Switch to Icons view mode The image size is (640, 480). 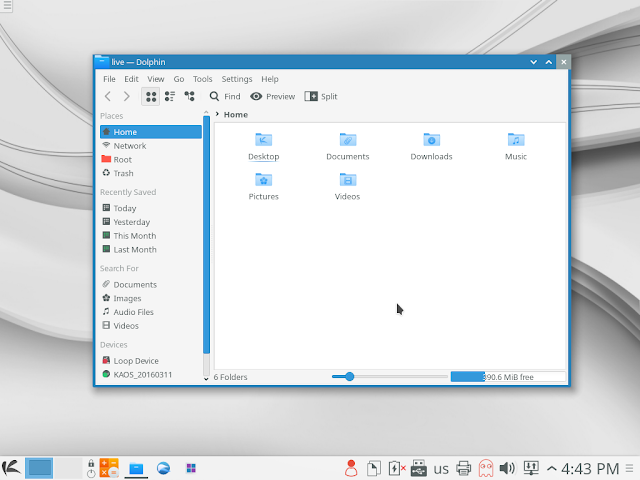(151, 96)
